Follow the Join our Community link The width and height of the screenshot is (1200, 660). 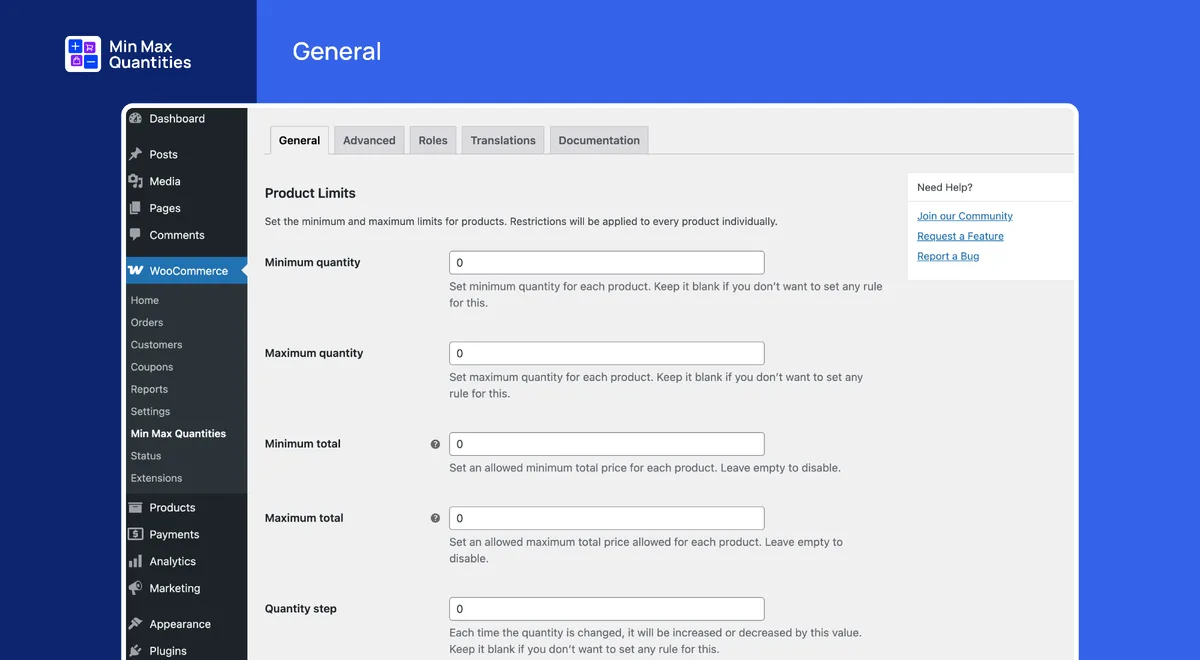coord(965,216)
